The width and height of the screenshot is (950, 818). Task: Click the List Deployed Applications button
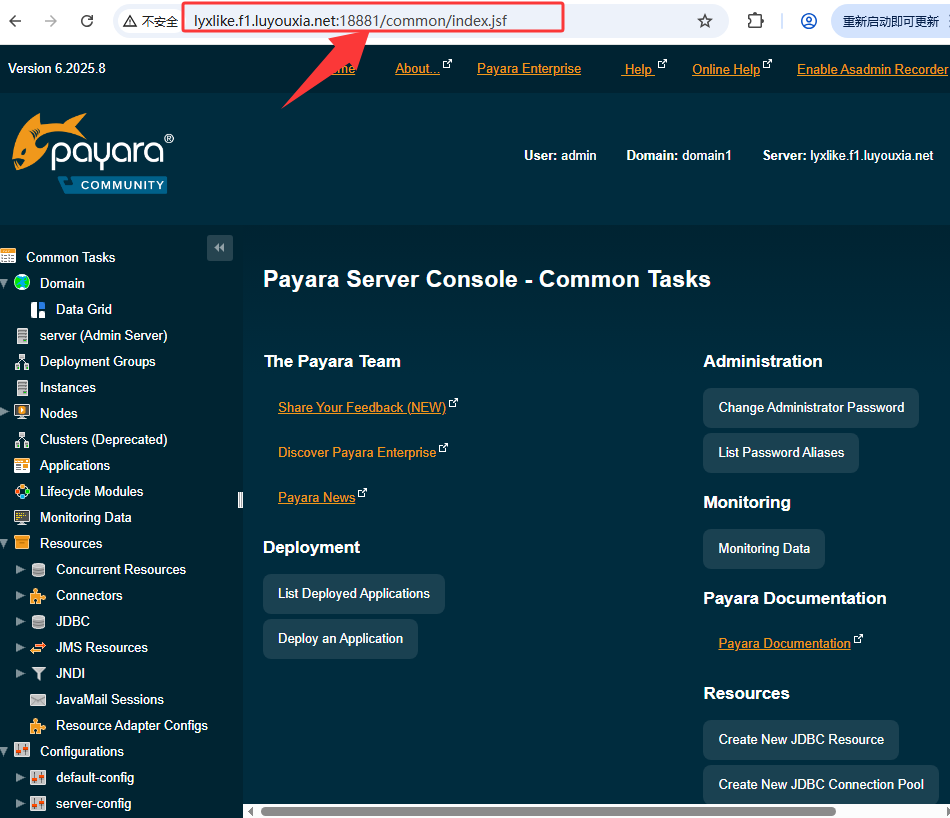pos(353,593)
